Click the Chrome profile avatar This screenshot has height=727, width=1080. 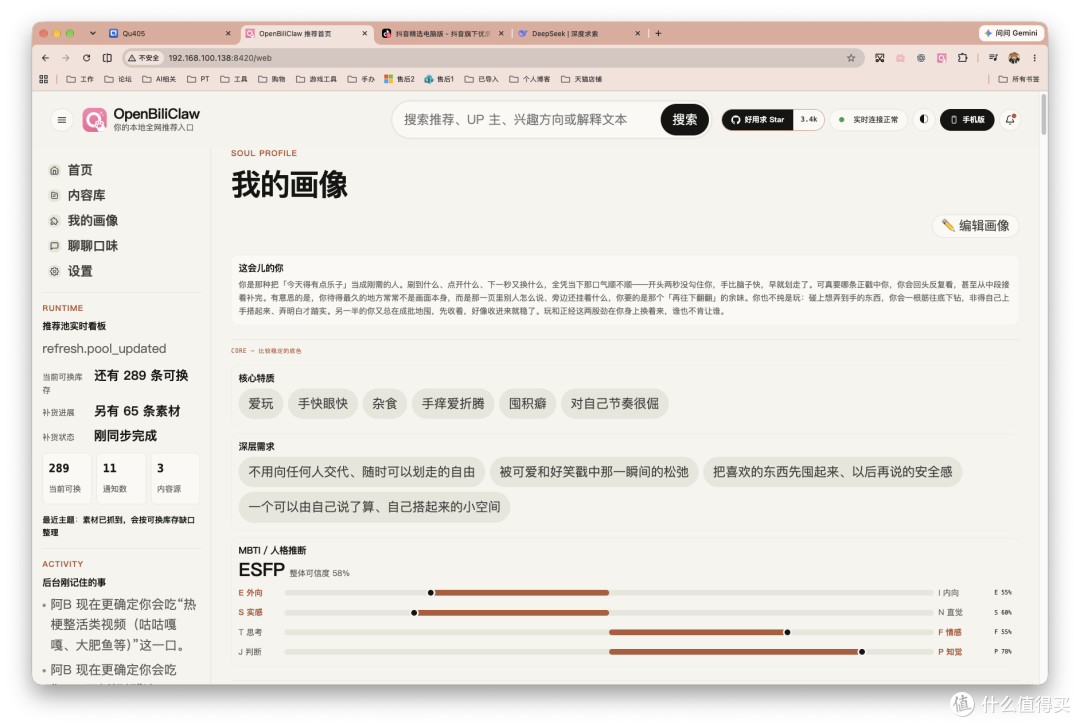1014,58
